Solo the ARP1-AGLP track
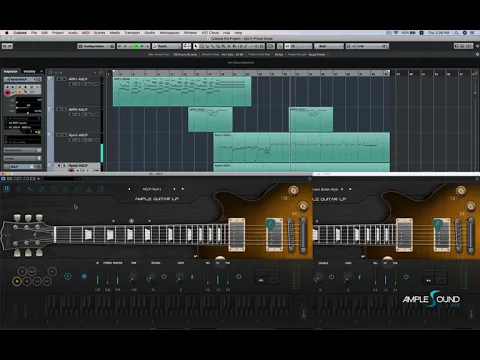Viewport: 480px width, 360px height. 64,79
